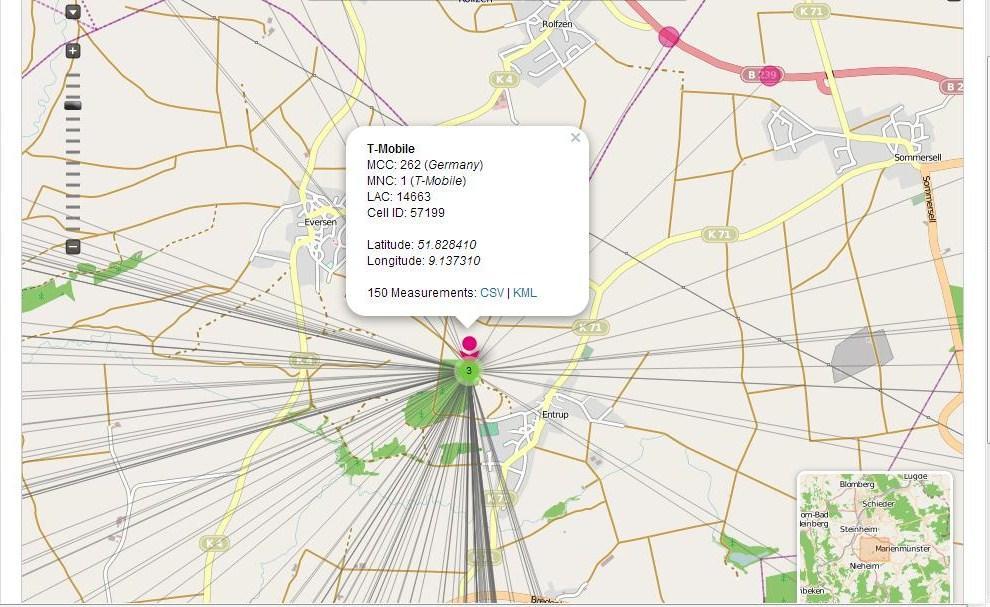Click the T-Mobile popup heading
Viewport: 990px width, 607px height.
click(x=391, y=148)
